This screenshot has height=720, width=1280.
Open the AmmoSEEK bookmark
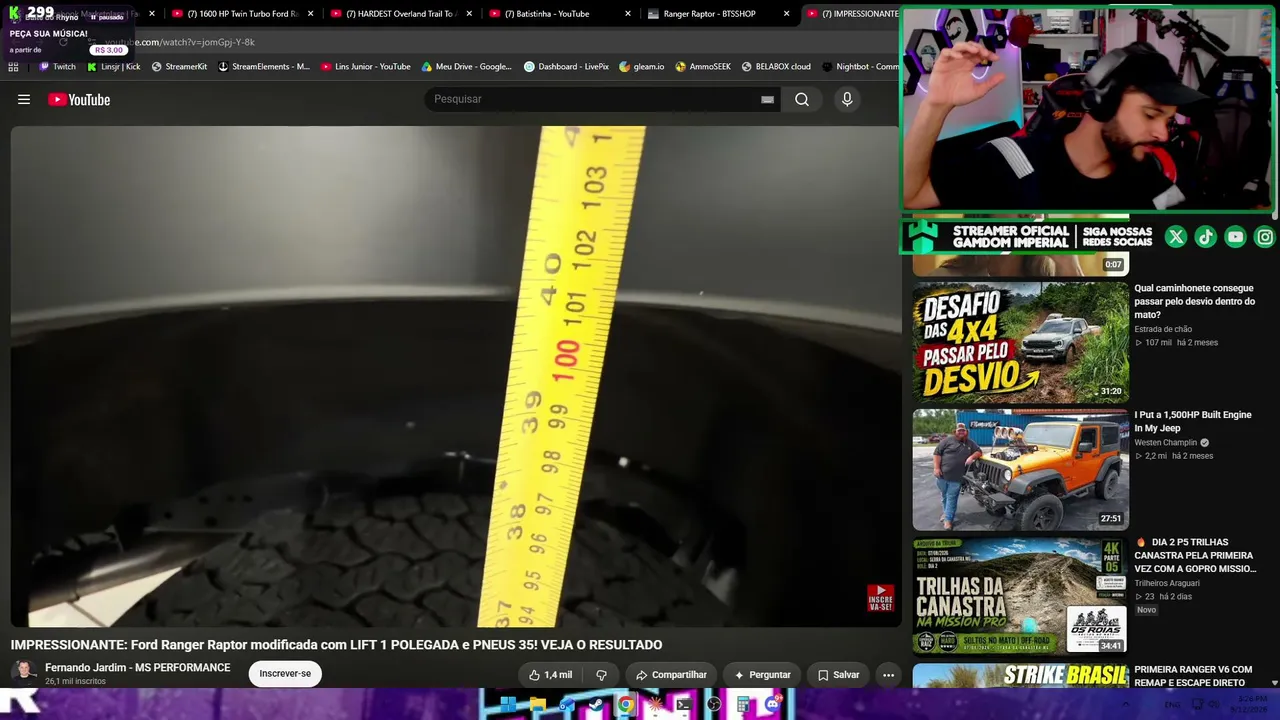pos(703,67)
